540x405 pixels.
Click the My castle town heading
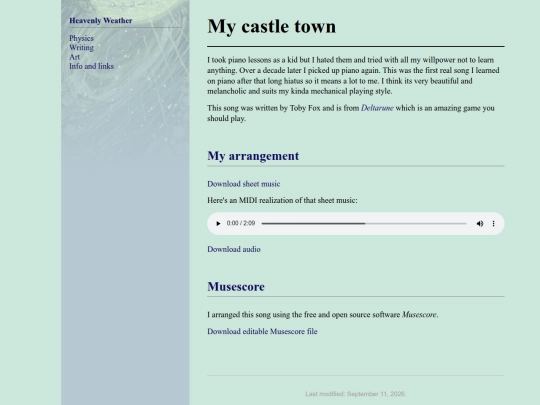[x=271, y=27]
